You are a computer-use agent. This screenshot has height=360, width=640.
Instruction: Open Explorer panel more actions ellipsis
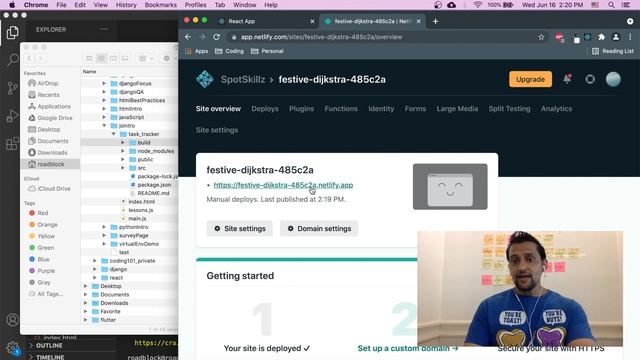[104, 29]
